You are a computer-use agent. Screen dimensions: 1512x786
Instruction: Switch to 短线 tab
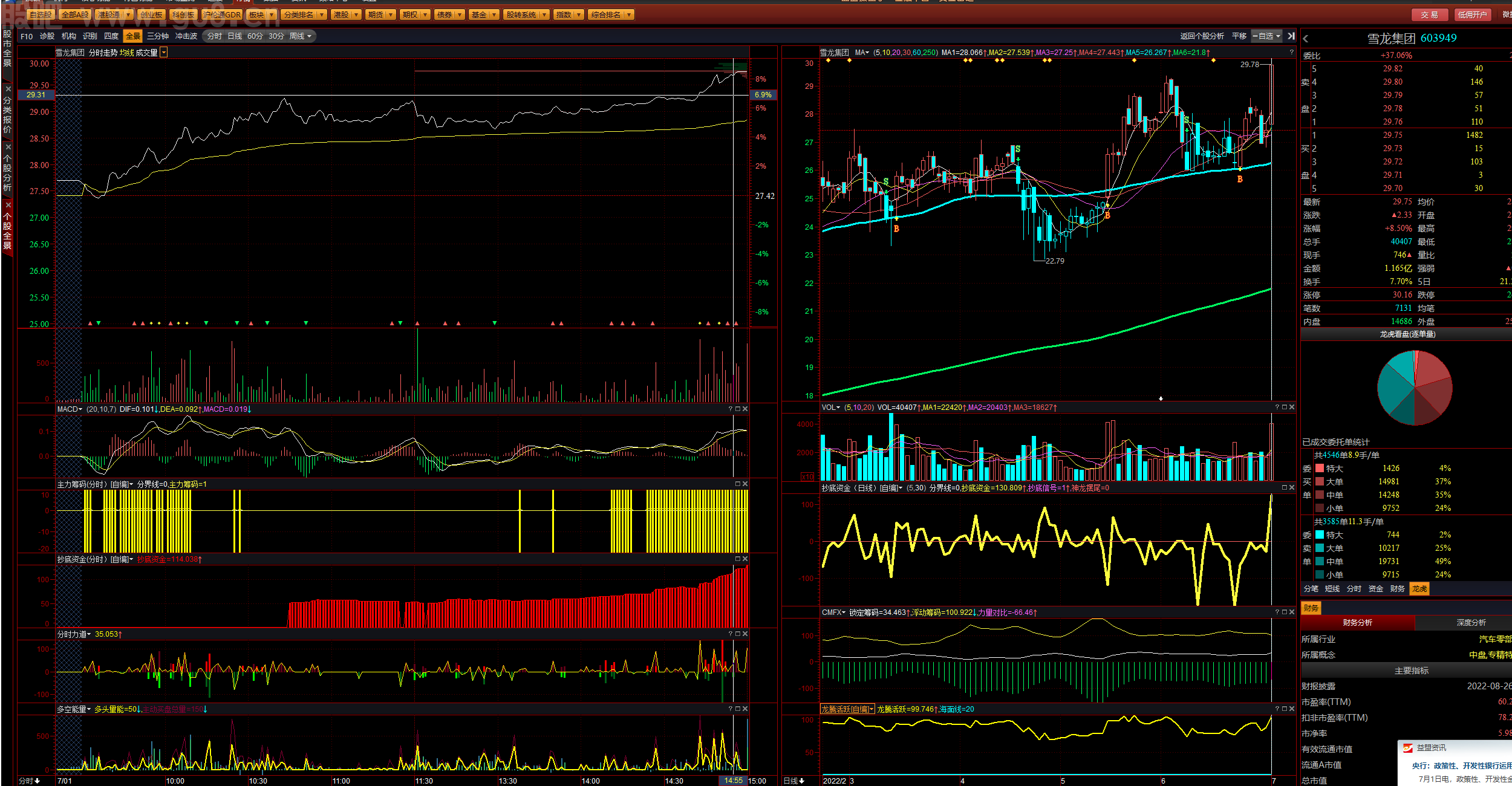tap(1332, 589)
